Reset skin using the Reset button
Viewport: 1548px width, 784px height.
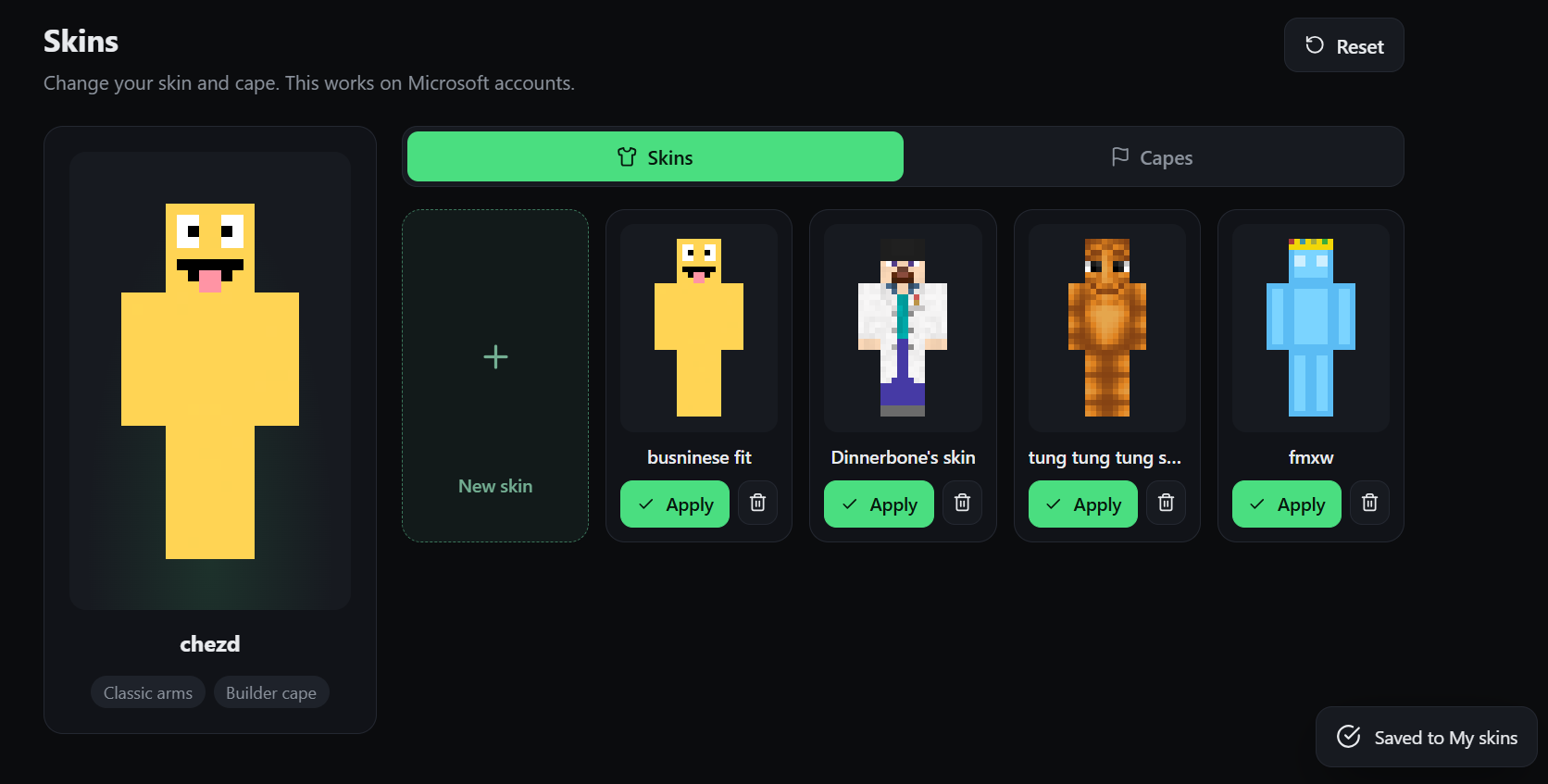point(1343,45)
